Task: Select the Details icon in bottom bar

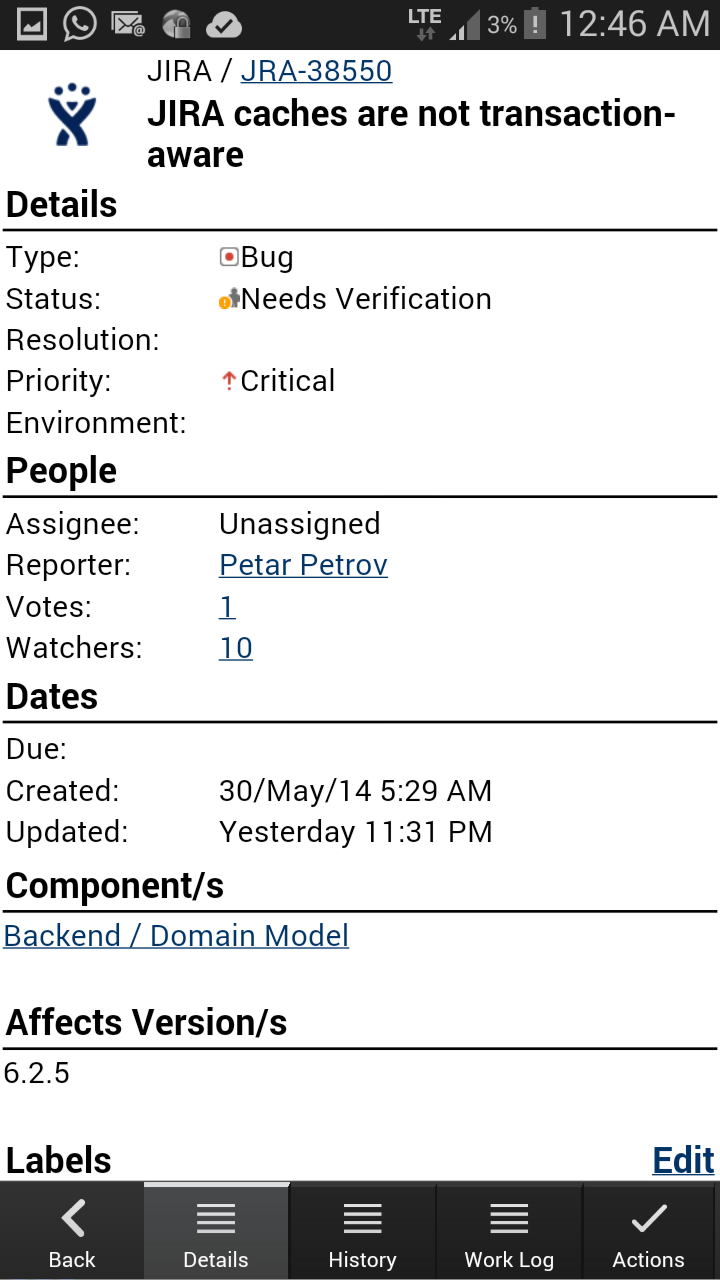Action: pyautogui.click(x=215, y=1218)
